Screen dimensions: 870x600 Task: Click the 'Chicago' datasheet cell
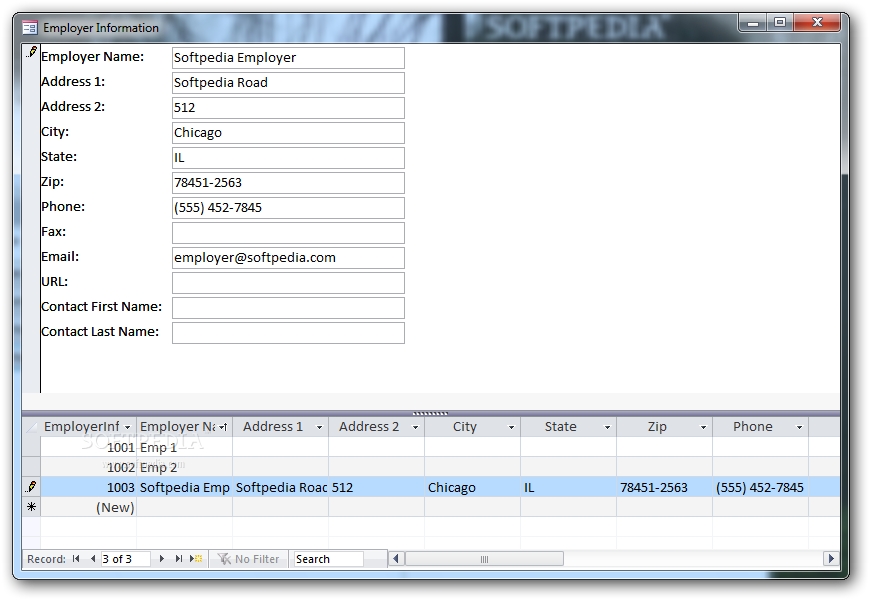[472, 487]
